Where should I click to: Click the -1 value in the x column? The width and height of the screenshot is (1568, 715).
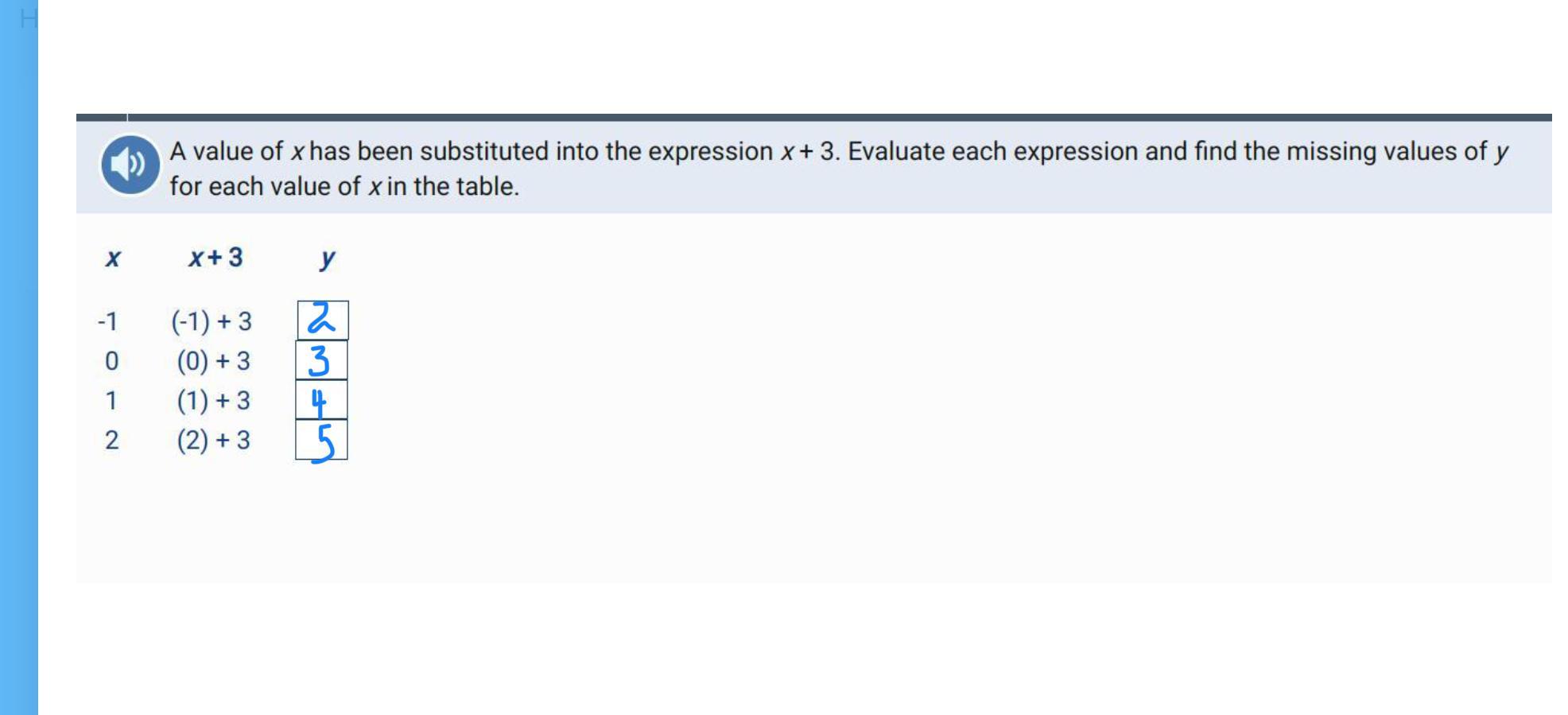point(107,321)
